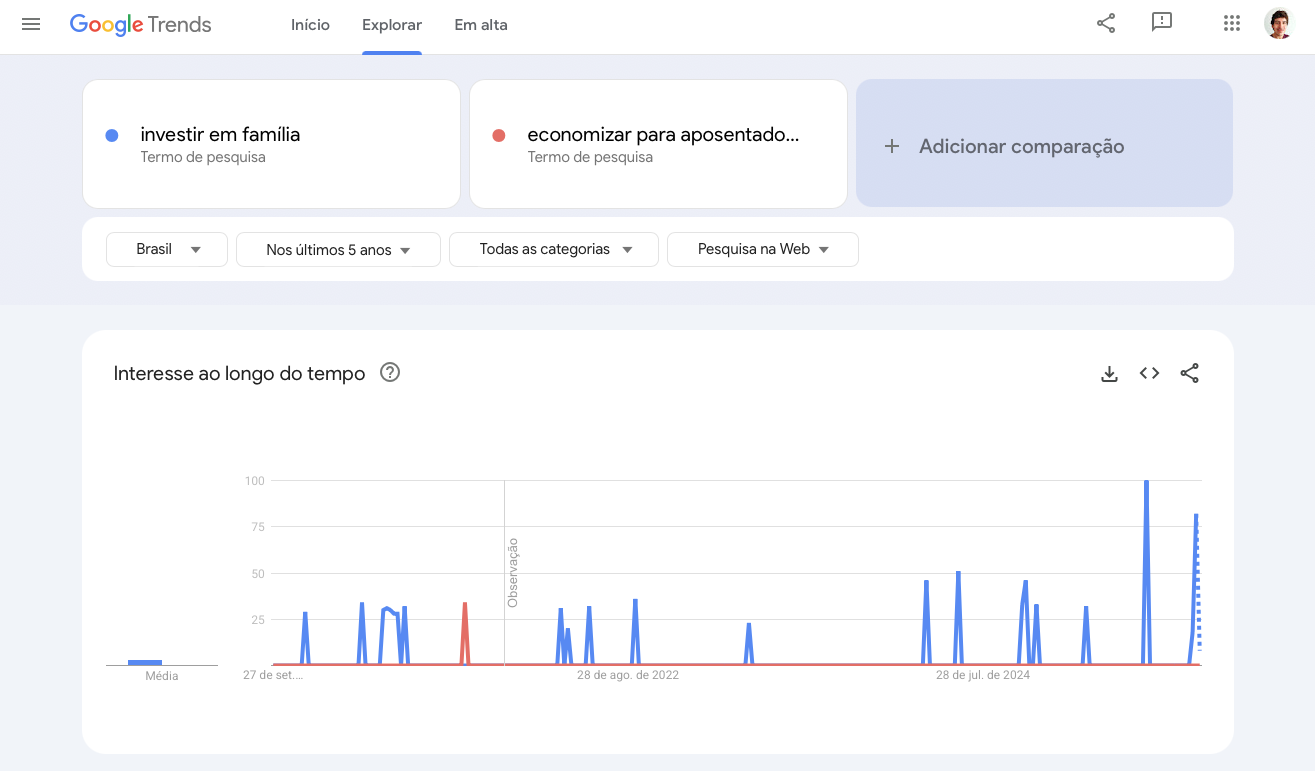1315x771 pixels.
Task: Download the interest over time data
Action: [x=1109, y=372]
